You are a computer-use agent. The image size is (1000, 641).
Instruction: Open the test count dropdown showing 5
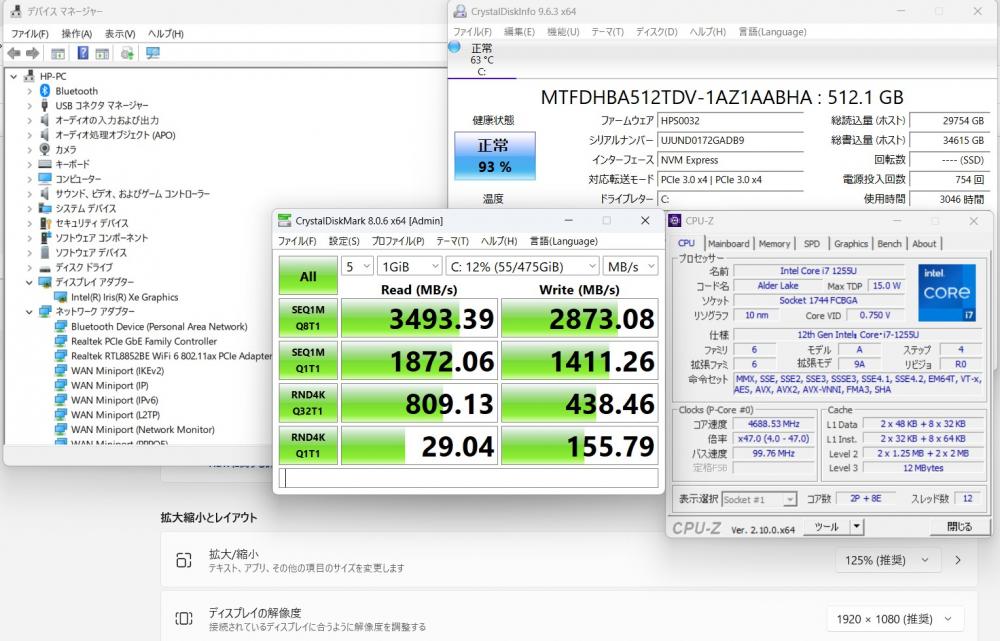coord(357,267)
